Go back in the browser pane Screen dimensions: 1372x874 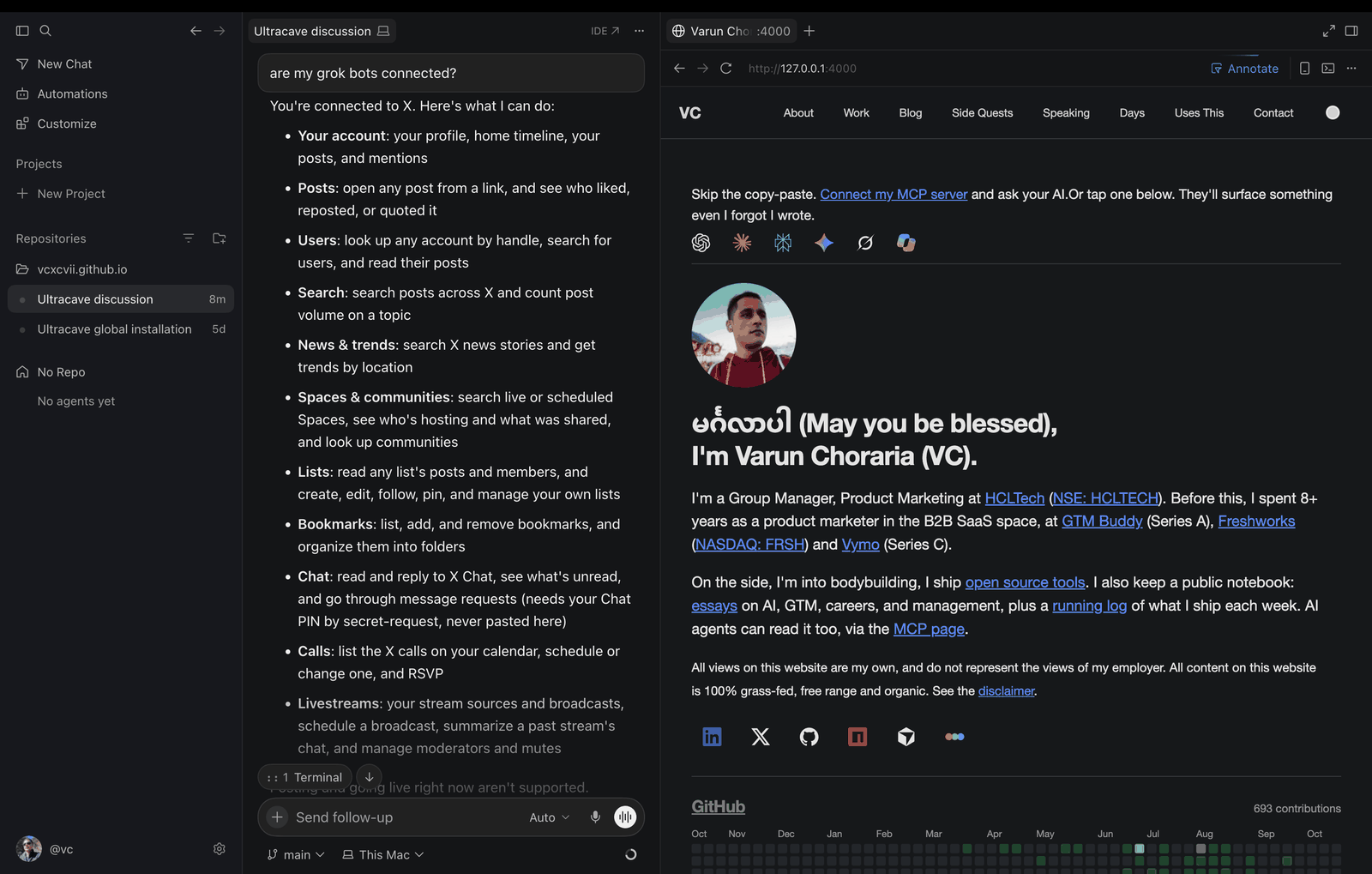(679, 69)
